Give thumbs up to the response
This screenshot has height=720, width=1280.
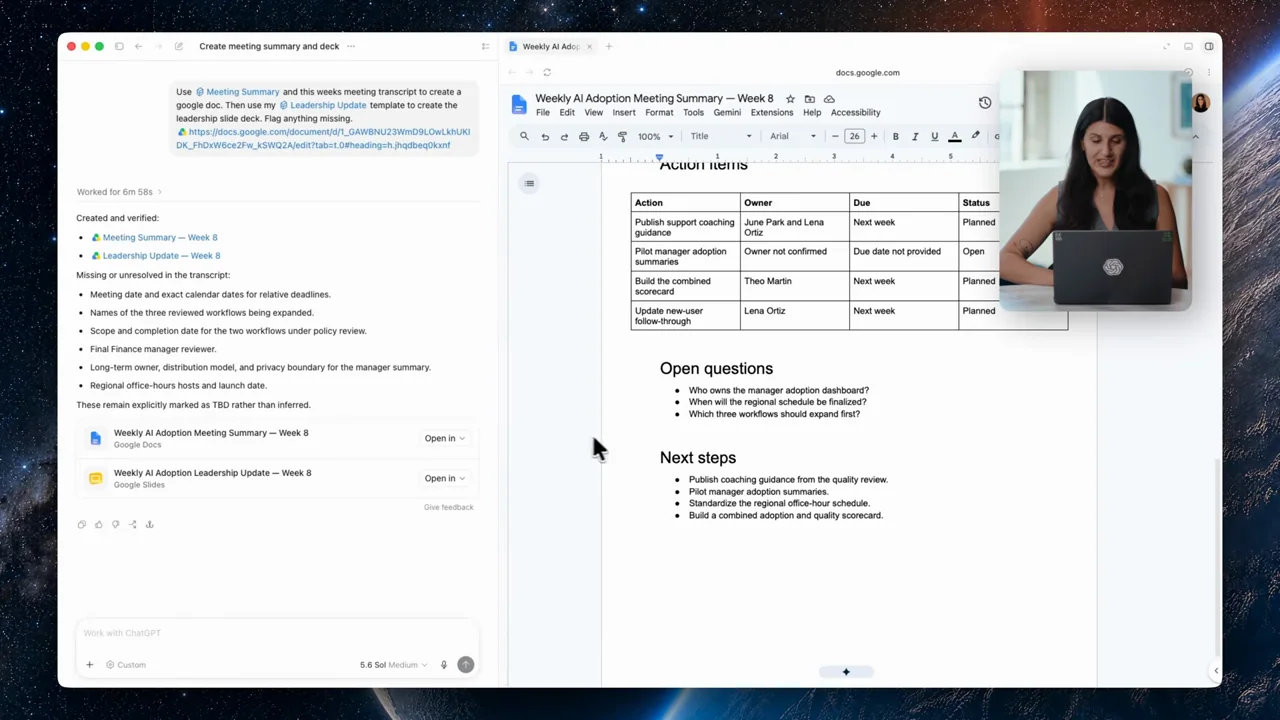(x=98, y=524)
